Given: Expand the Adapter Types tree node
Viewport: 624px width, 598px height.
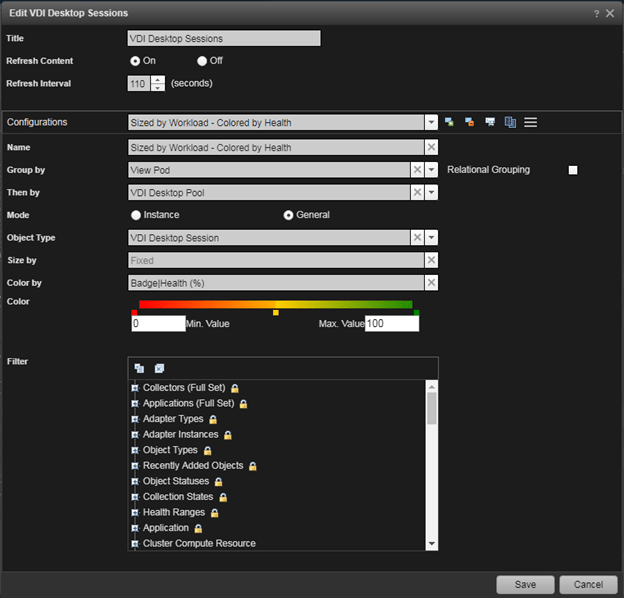Looking at the screenshot, I should tap(135, 419).
